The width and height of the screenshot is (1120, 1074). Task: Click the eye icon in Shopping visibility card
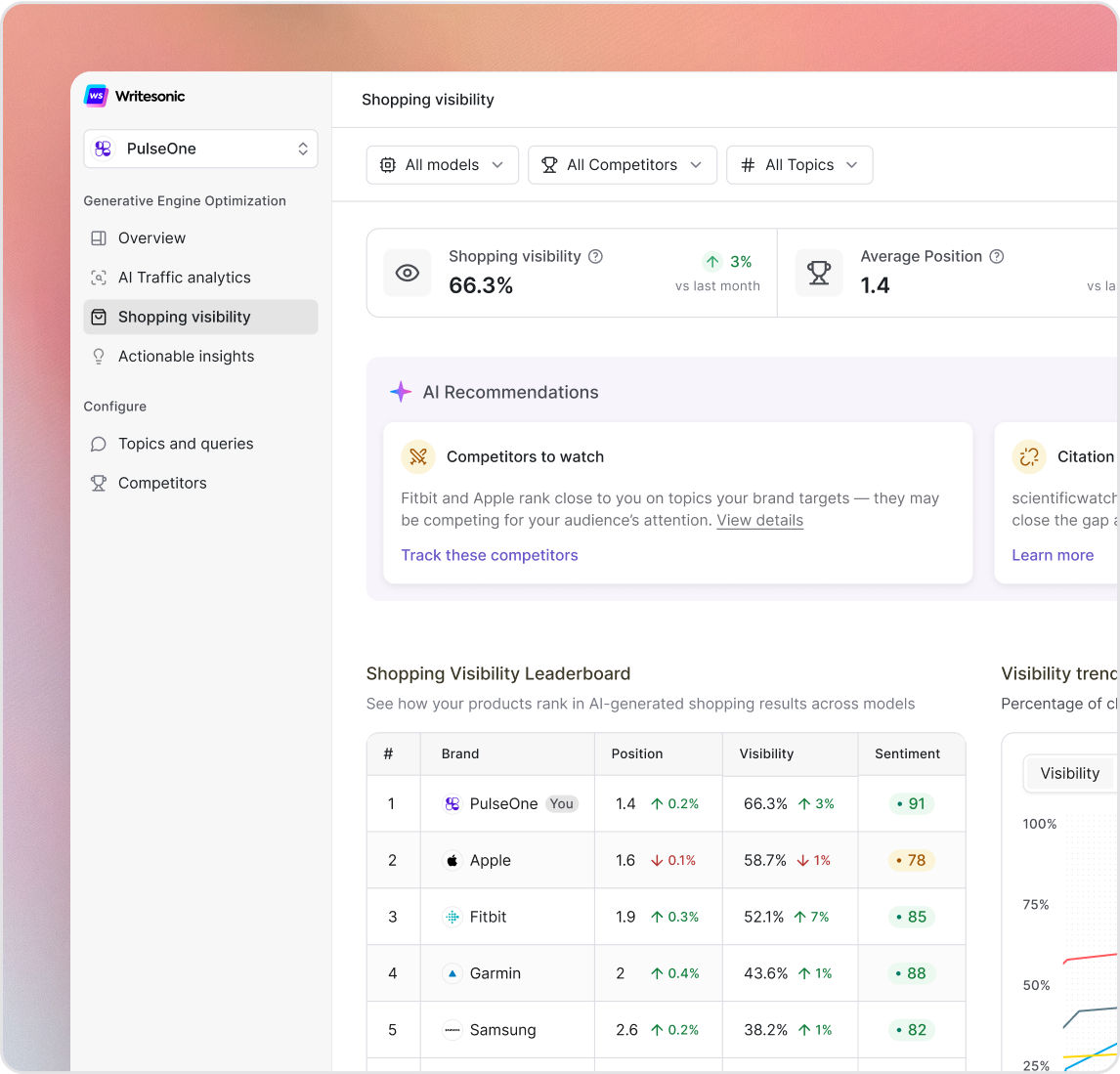pyautogui.click(x=408, y=273)
